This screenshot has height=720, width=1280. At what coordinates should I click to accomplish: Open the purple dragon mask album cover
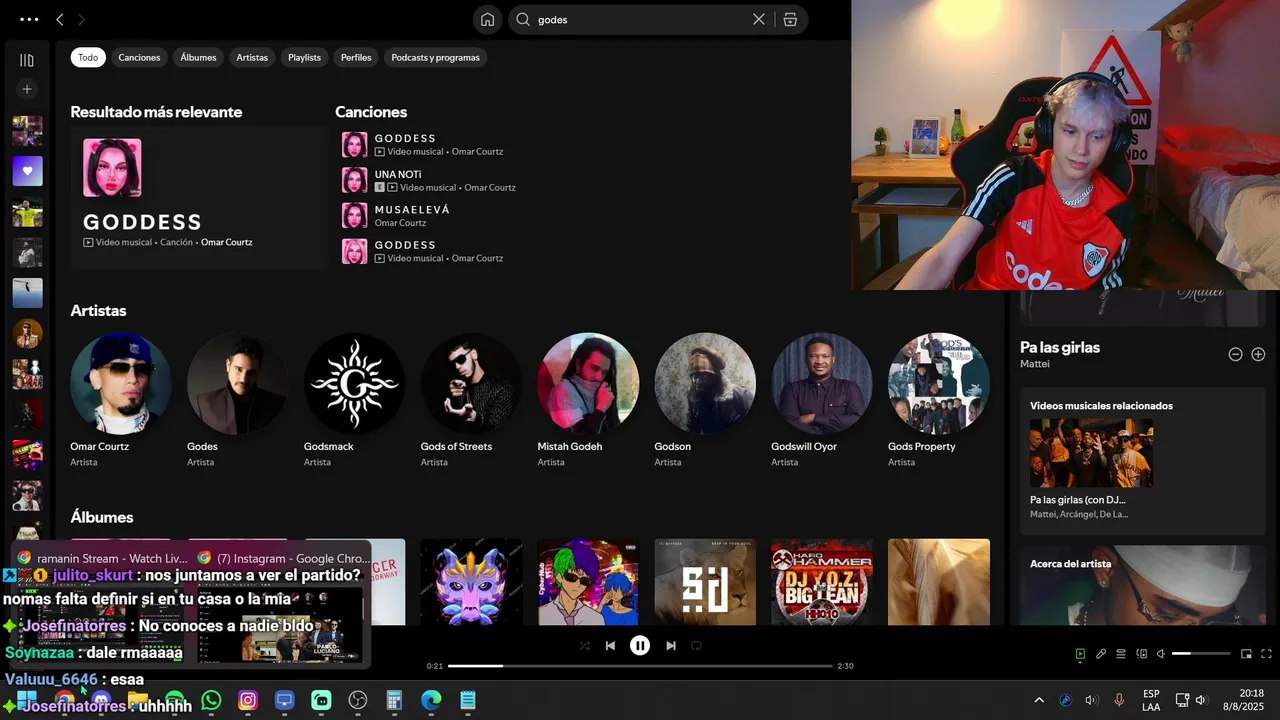coord(471,582)
